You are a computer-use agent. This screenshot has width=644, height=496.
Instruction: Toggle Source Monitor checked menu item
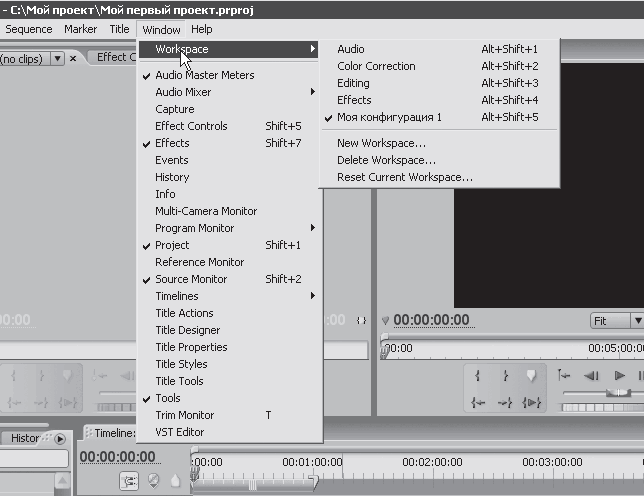[x=191, y=279]
